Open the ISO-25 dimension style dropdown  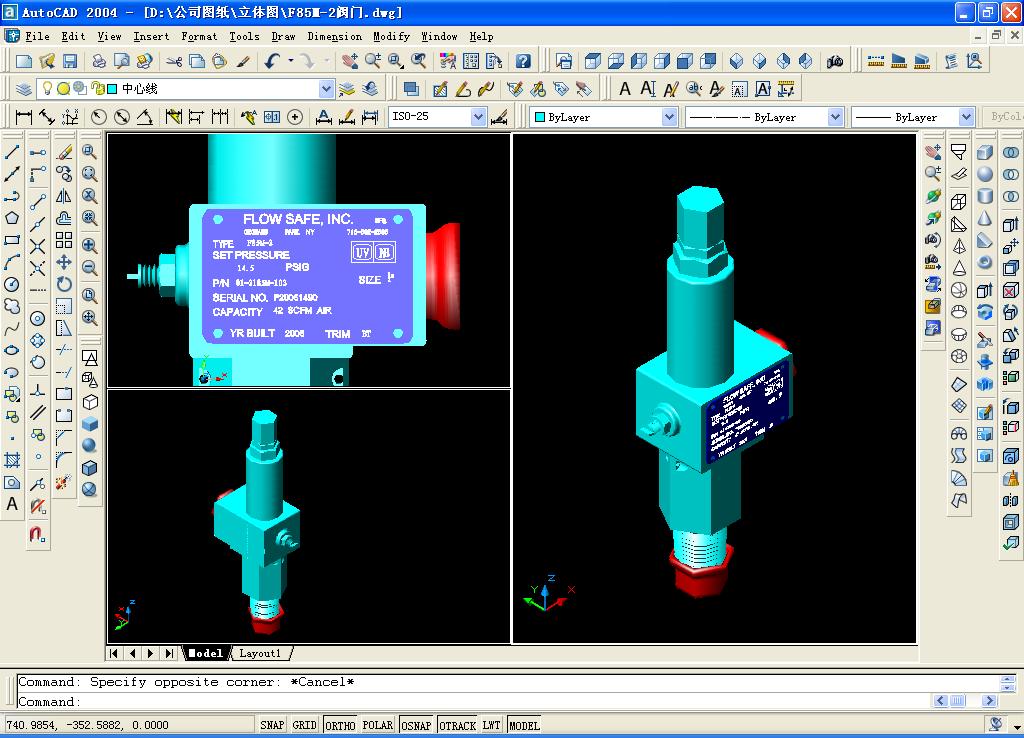478,117
